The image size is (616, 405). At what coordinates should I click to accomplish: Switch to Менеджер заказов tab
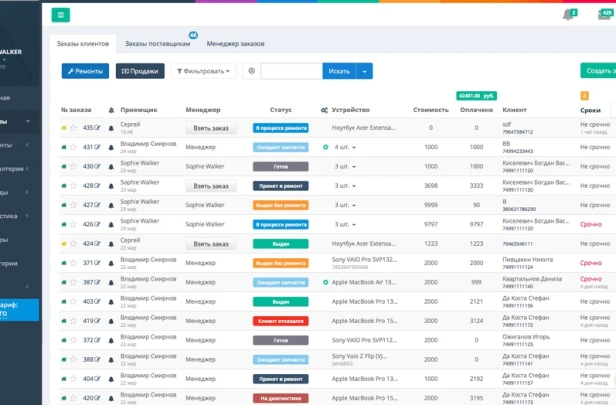tap(236, 44)
